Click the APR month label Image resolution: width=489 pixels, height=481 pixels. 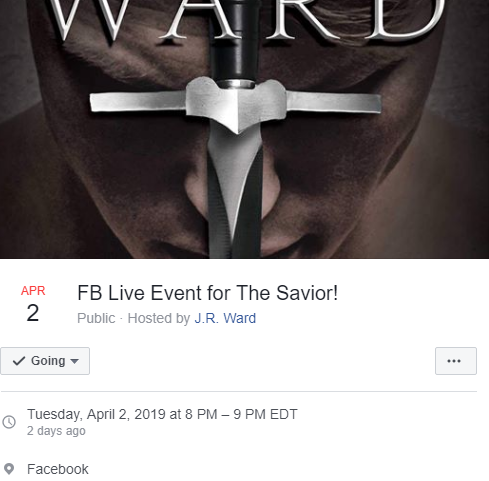pyautogui.click(x=33, y=291)
